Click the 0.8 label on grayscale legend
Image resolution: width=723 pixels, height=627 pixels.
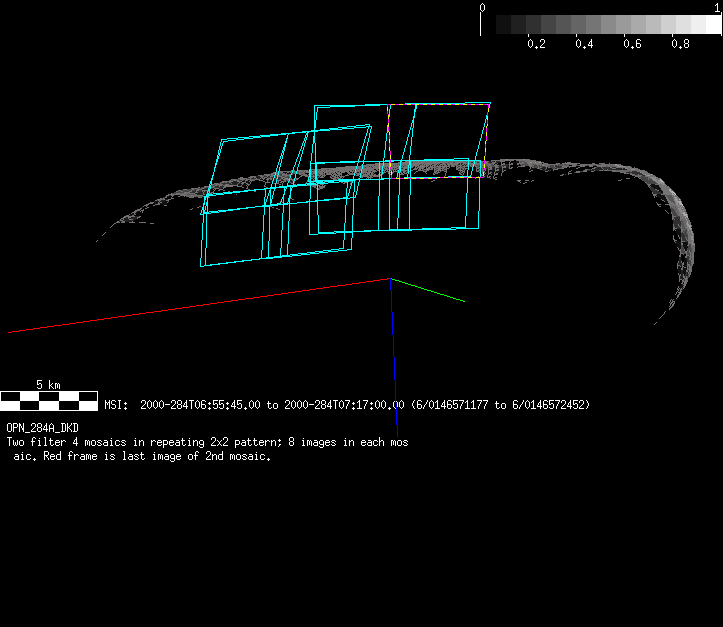click(680, 44)
